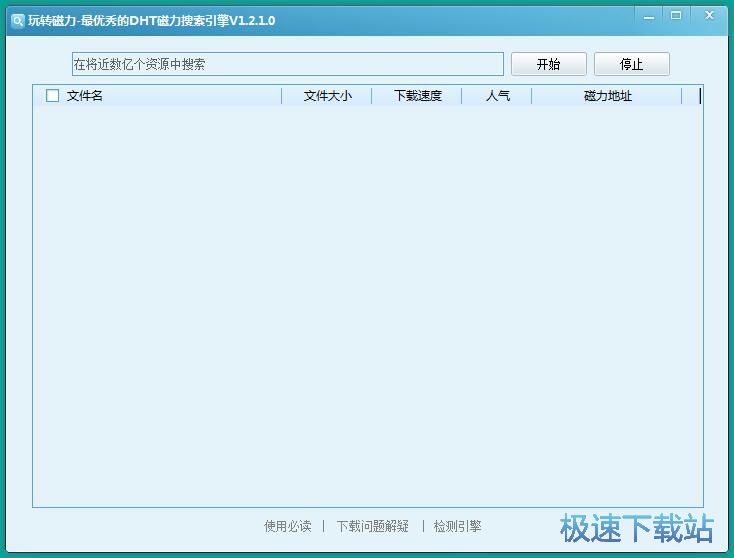The width and height of the screenshot is (734, 558).
Task: Click the 停止 button to stop search
Action: pos(631,64)
